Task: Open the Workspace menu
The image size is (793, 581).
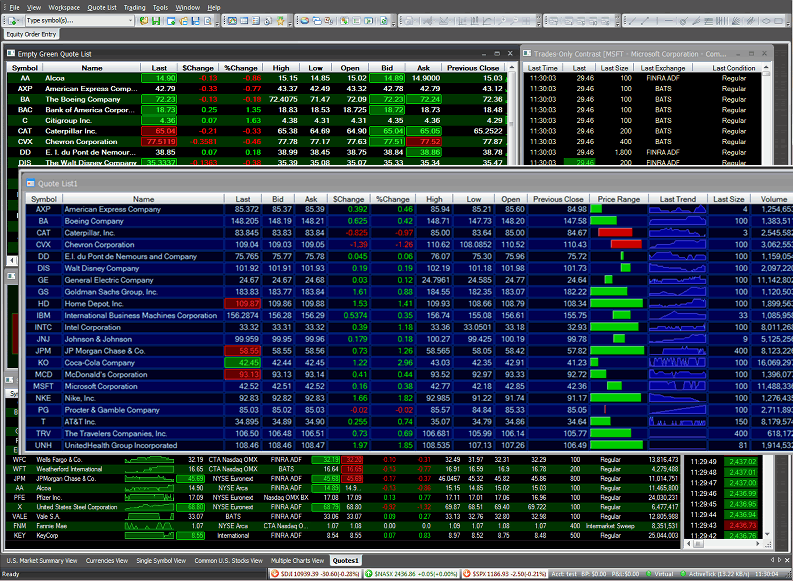Action: click(x=64, y=8)
